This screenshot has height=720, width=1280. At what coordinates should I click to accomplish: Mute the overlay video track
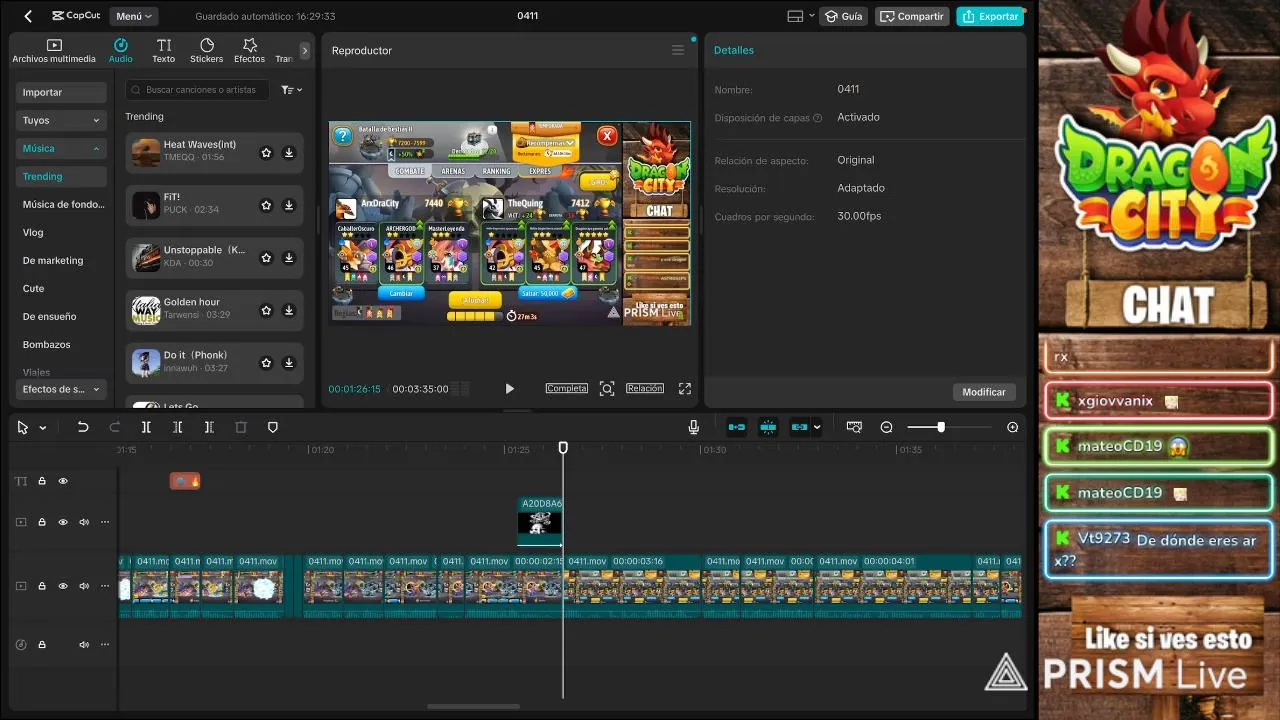(84, 522)
